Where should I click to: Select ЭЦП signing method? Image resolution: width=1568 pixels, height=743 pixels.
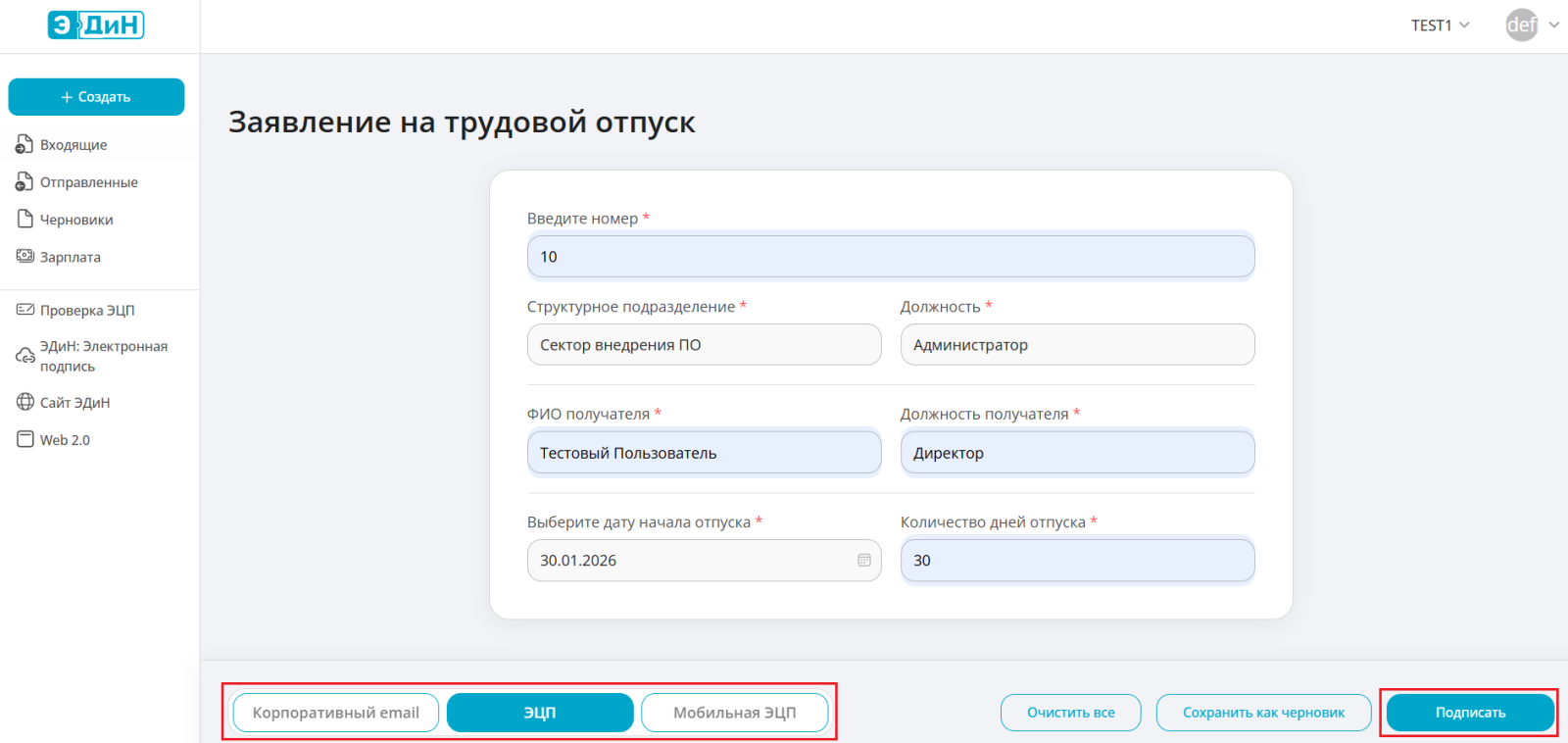tap(539, 713)
